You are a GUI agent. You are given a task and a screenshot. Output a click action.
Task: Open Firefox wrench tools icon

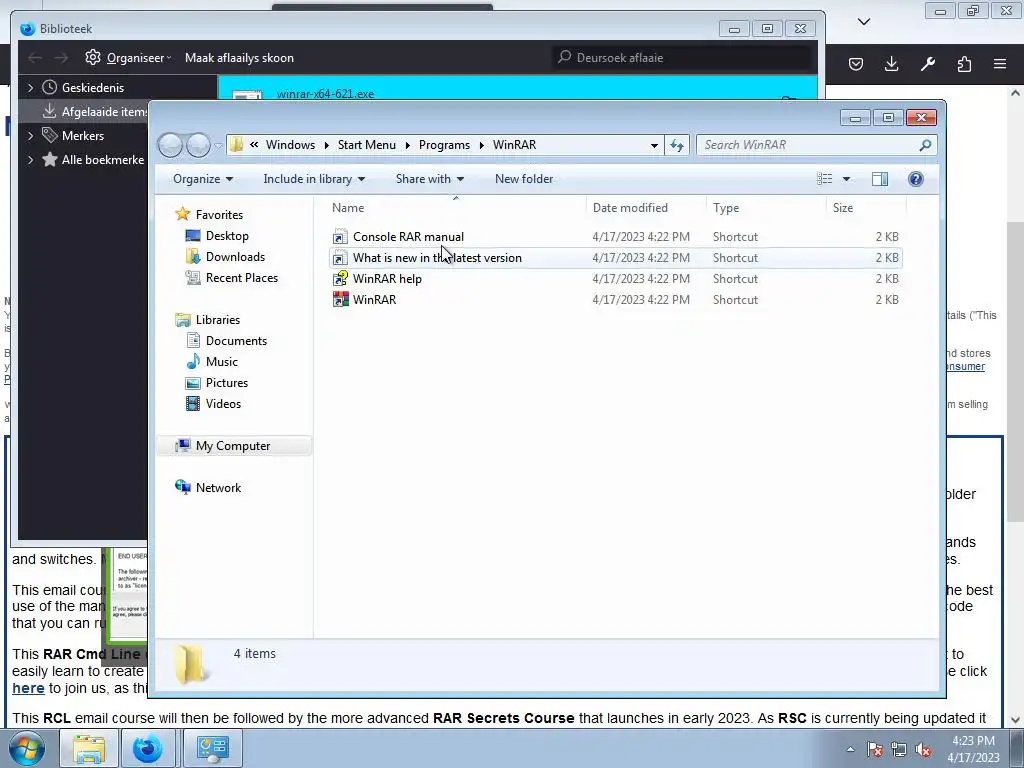point(927,64)
